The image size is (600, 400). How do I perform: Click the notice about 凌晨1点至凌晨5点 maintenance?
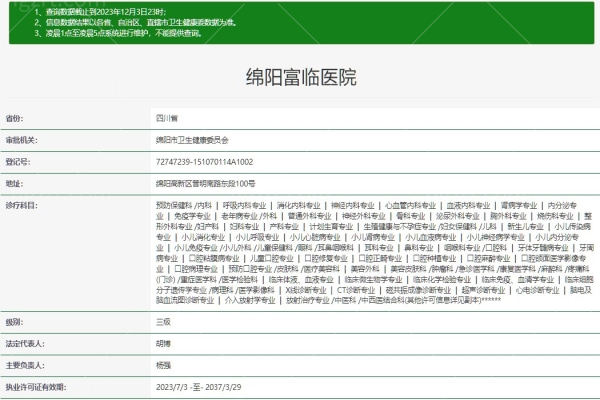coord(118,33)
